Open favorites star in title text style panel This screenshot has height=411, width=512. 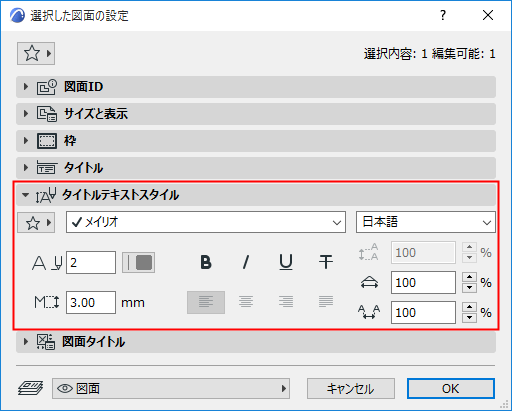[36, 222]
